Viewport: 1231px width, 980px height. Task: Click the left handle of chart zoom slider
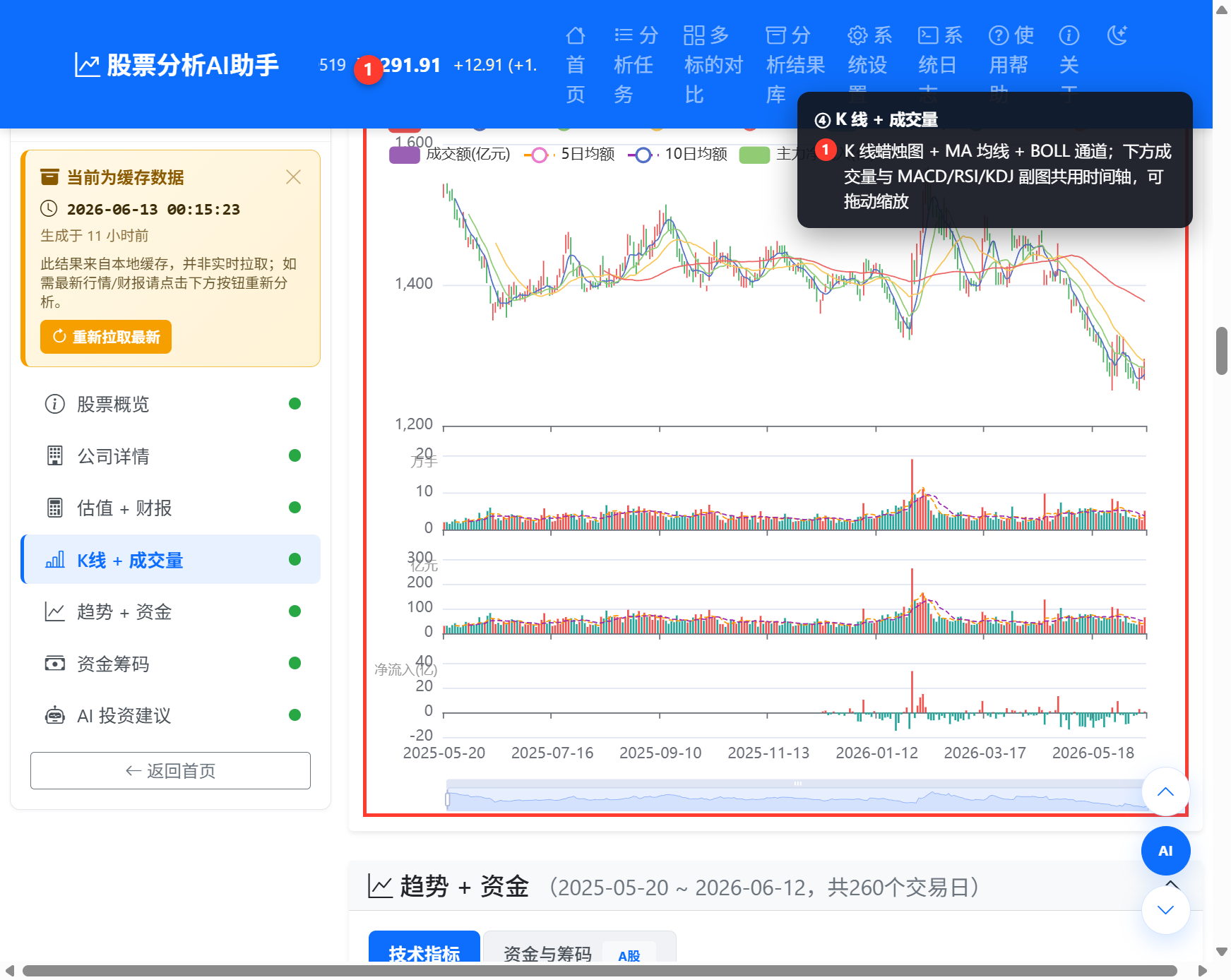point(447,799)
